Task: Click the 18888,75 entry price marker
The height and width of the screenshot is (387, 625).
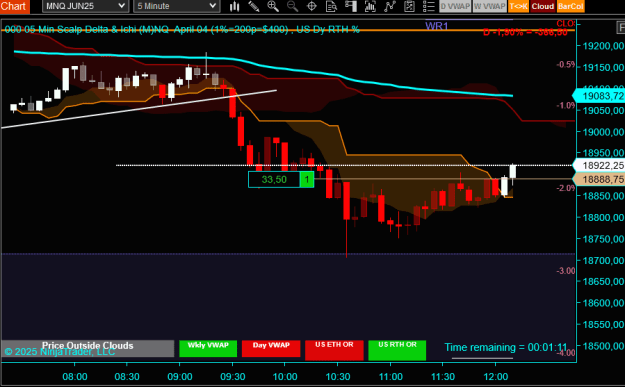Action: pos(599,179)
